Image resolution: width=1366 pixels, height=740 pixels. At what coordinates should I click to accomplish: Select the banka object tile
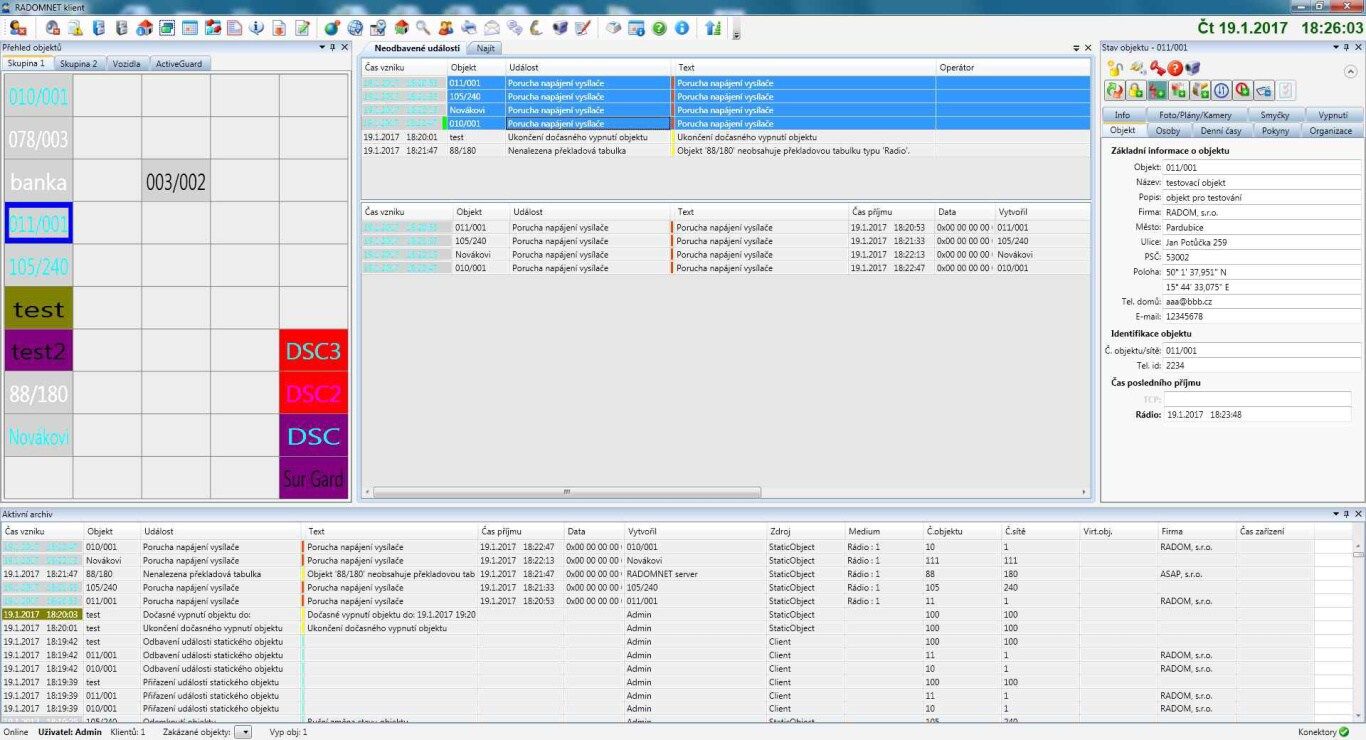[x=39, y=182]
